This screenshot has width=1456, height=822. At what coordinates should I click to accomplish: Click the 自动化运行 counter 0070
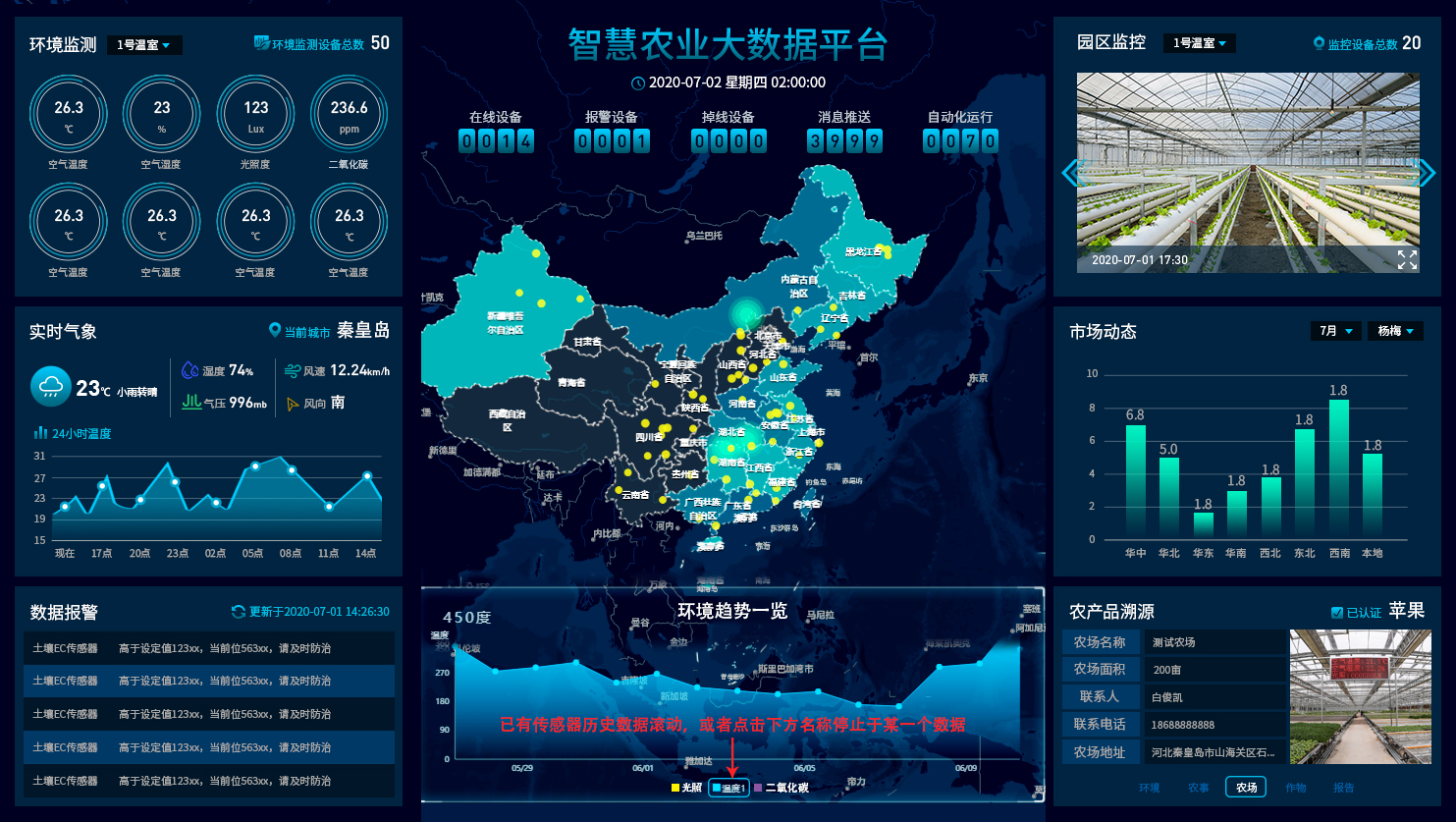pyautogui.click(x=960, y=141)
